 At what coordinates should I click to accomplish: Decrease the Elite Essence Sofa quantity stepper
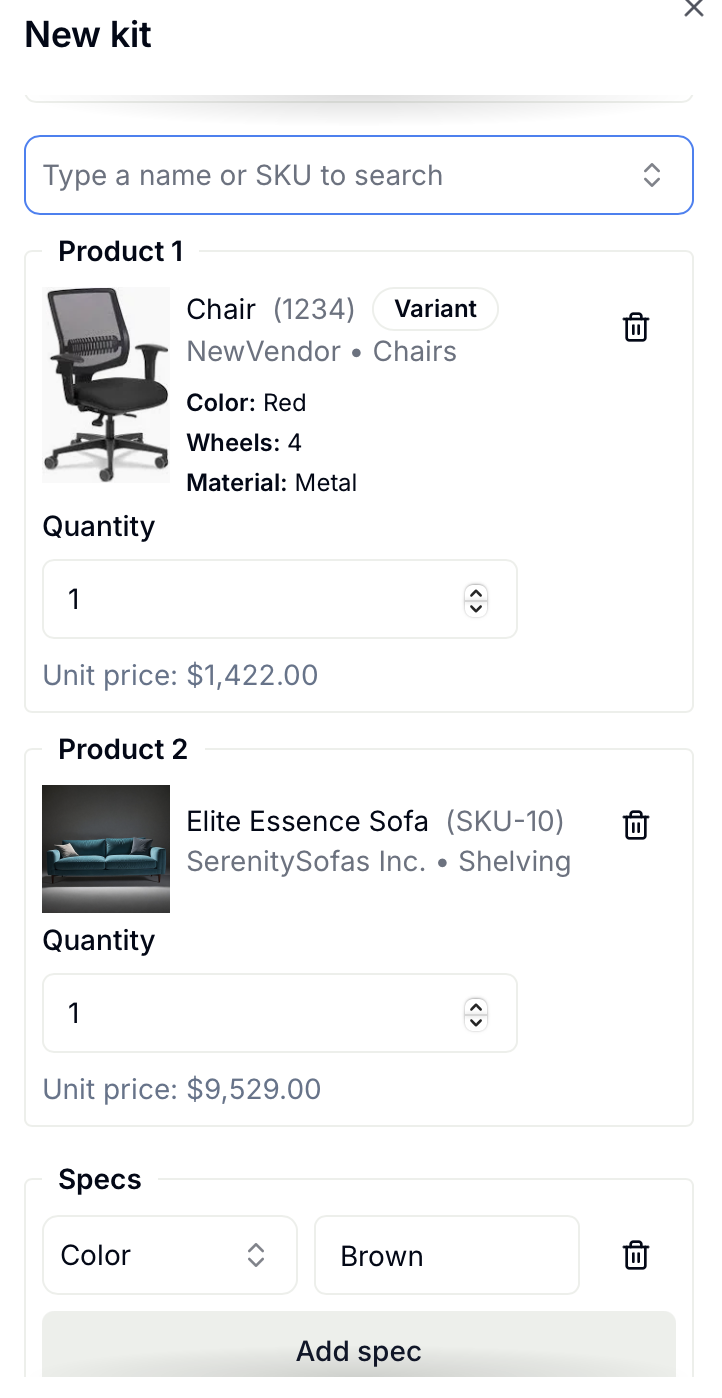coord(476,1021)
